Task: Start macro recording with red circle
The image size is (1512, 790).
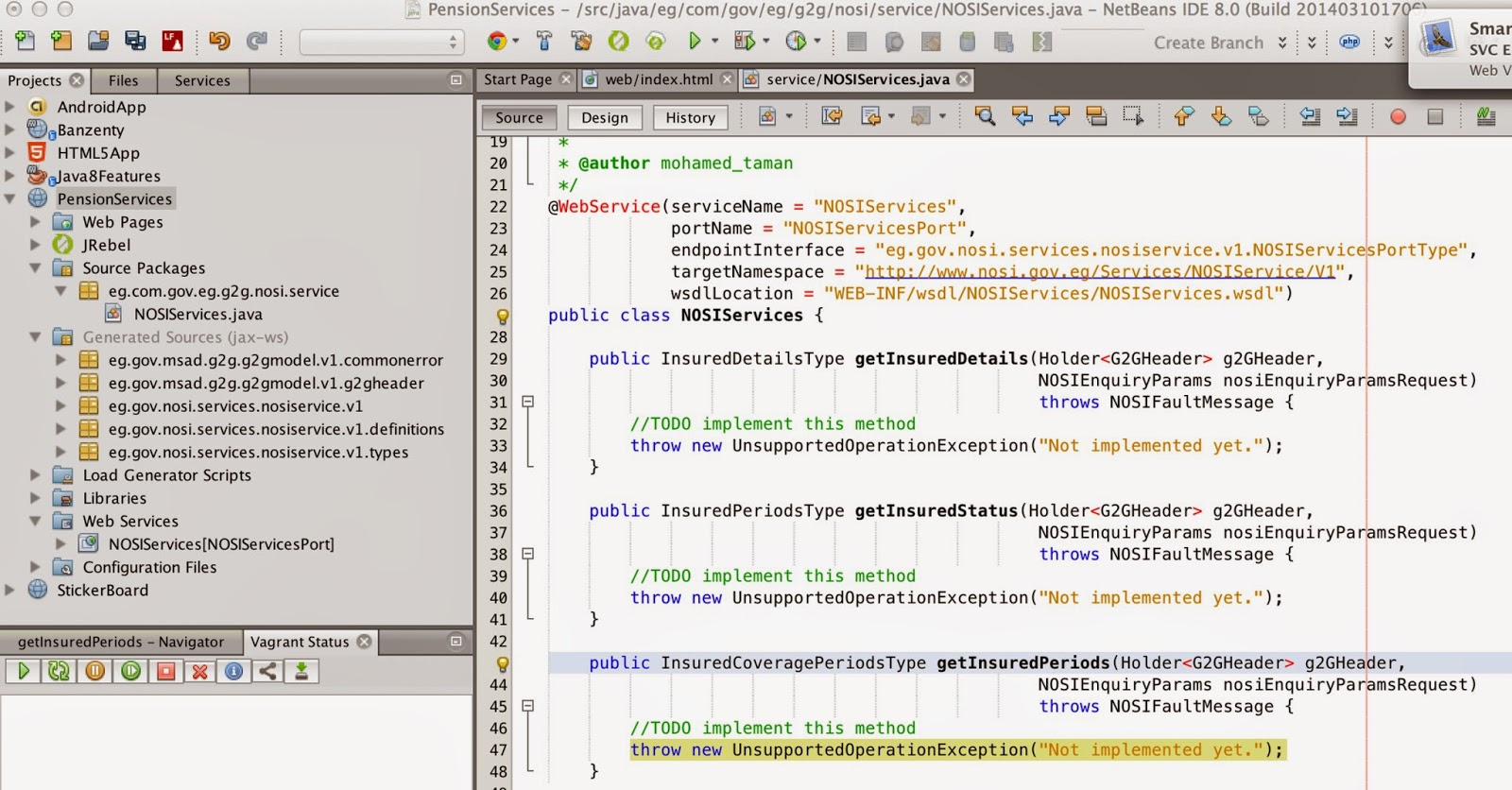Action: (1398, 116)
